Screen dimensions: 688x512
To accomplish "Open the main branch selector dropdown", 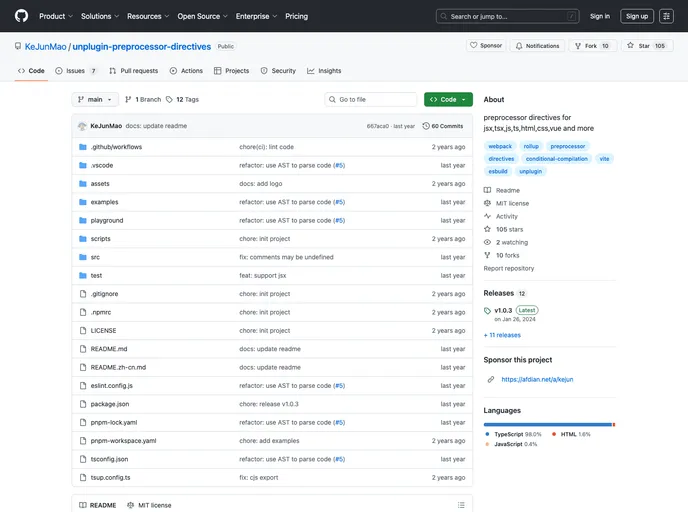I will tap(95, 100).
